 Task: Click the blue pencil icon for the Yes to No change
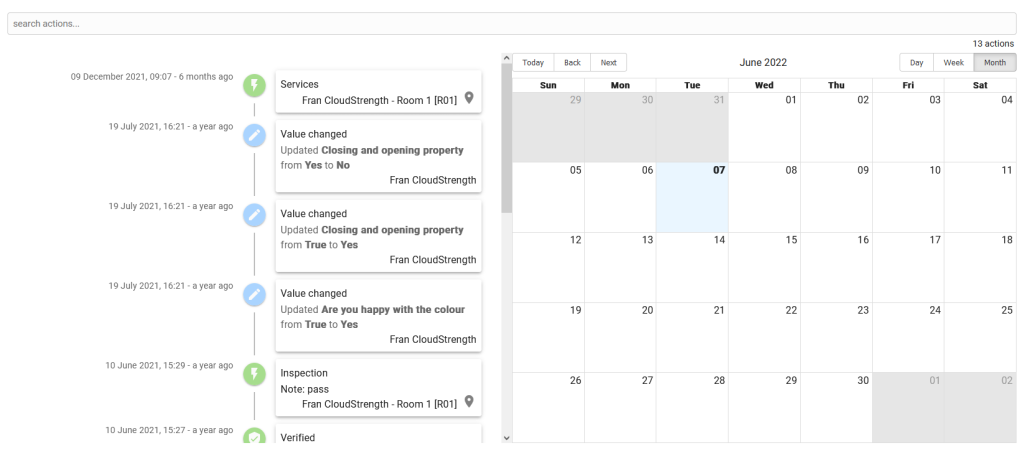click(x=255, y=136)
